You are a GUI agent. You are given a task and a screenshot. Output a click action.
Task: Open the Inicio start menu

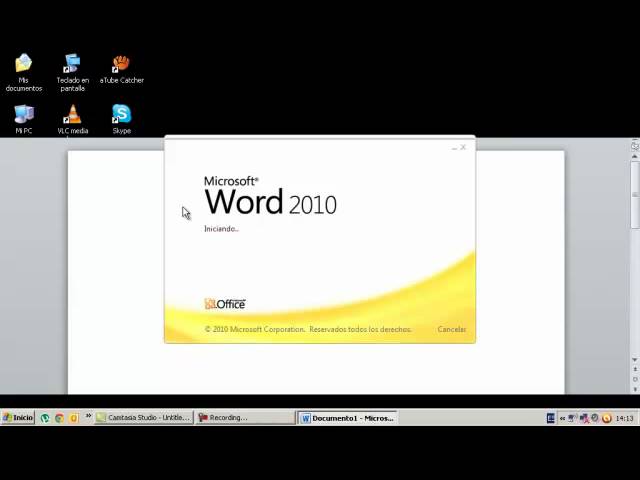pos(18,418)
